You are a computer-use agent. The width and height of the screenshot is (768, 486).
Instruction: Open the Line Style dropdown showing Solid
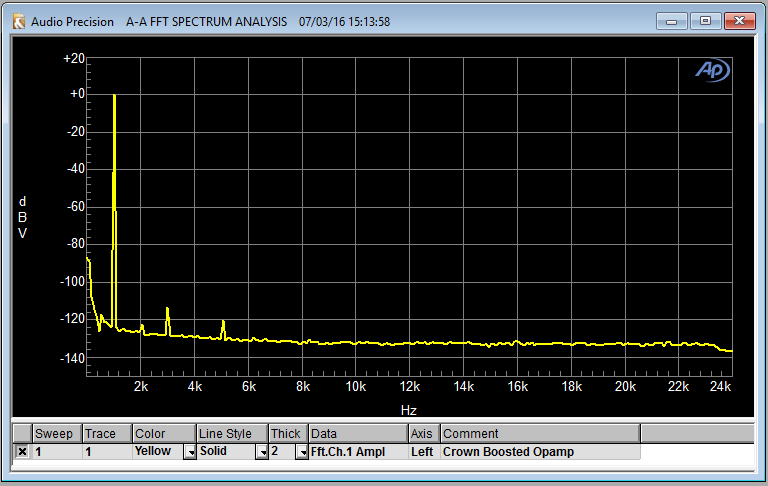tap(262, 452)
